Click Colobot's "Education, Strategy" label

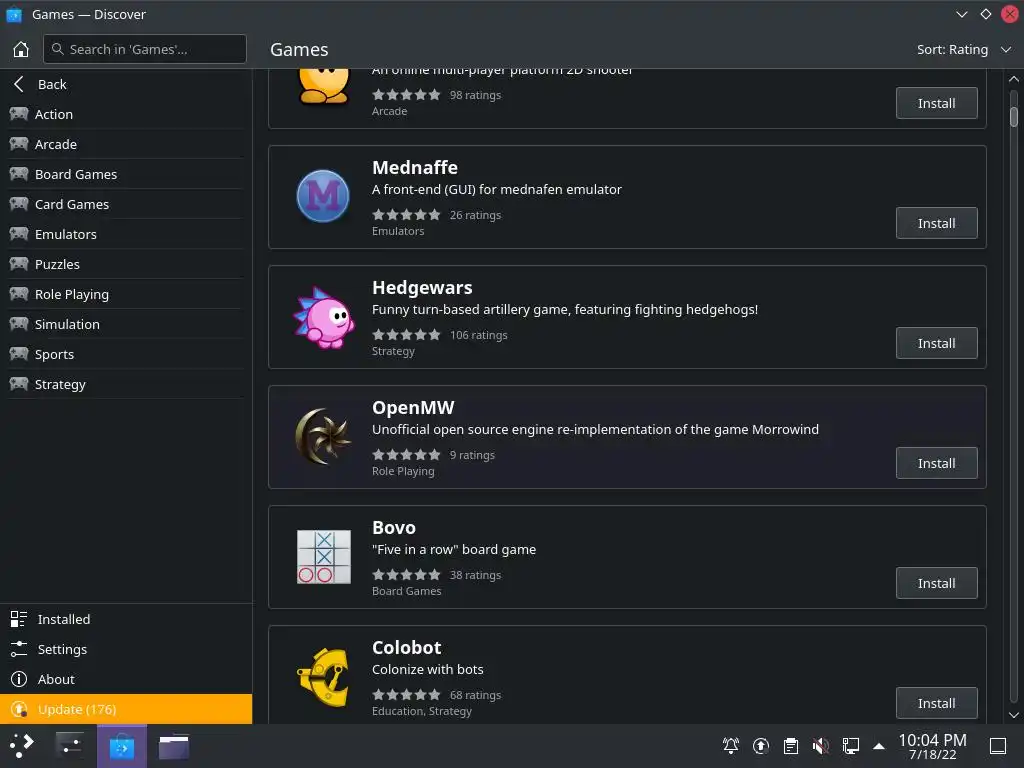click(422, 711)
